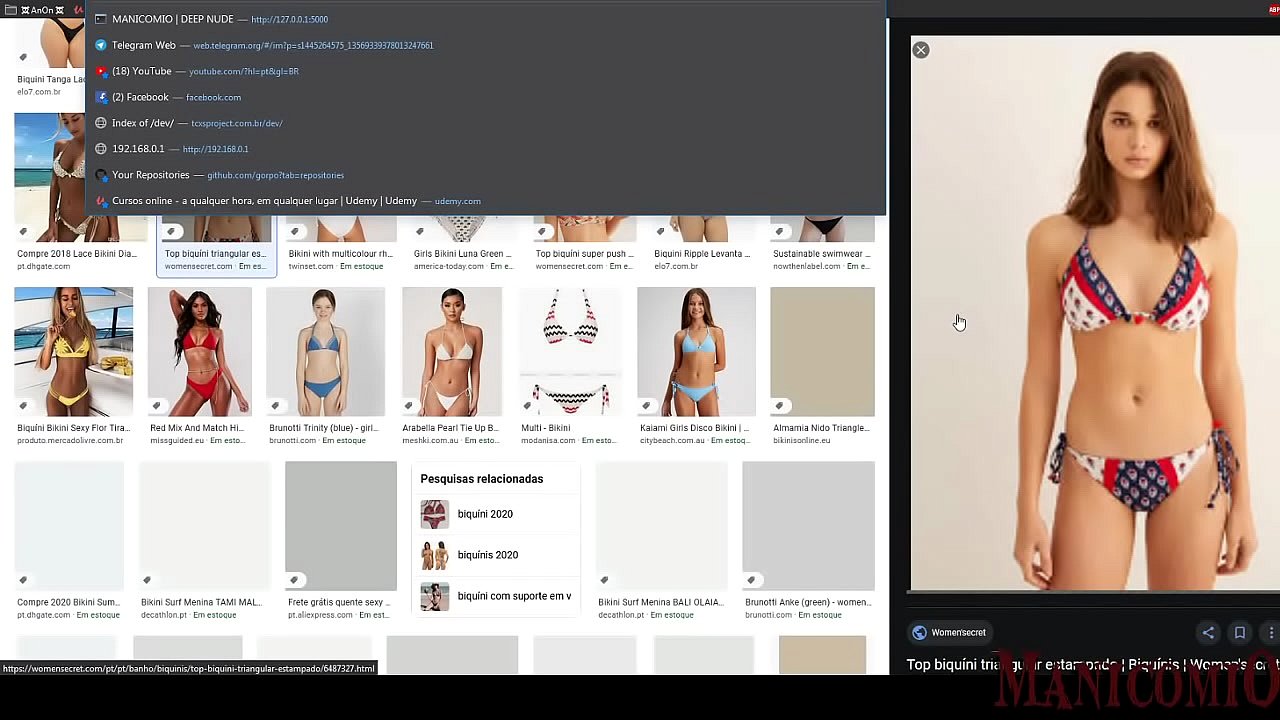The image size is (1280, 720).
Task: Open the Your Repositories GitHub suggestion
Action: [150, 174]
